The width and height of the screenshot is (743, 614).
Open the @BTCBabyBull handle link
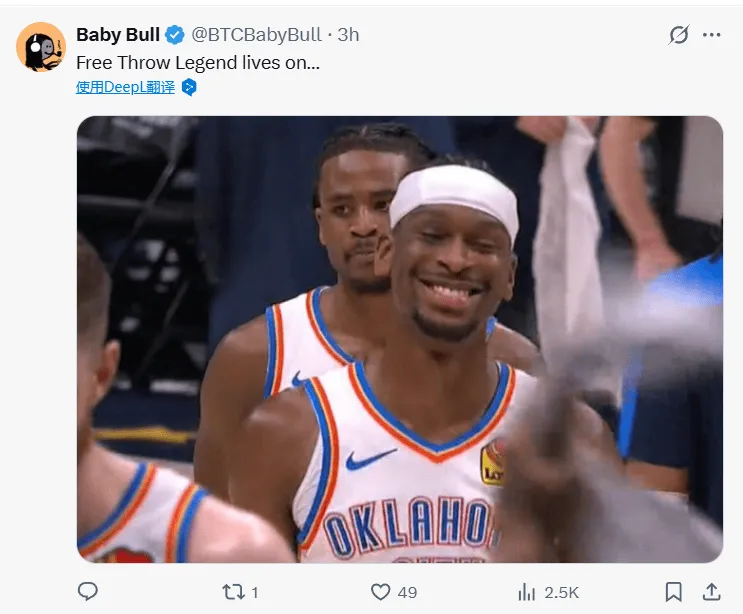tap(258, 35)
